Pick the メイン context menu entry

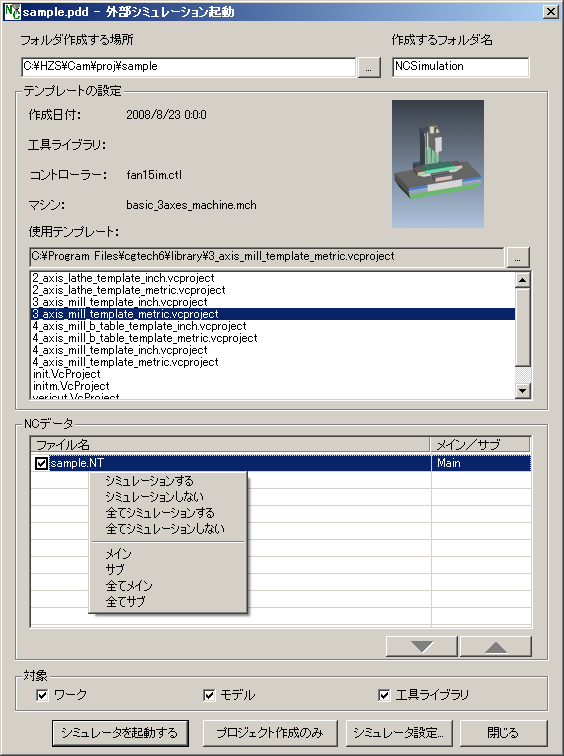(x=119, y=554)
